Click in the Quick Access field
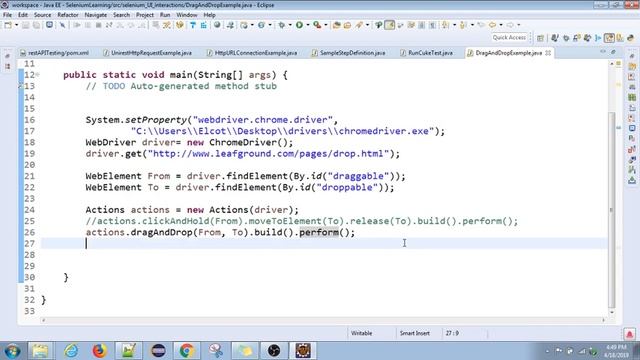The image size is (640, 360). 509,38
